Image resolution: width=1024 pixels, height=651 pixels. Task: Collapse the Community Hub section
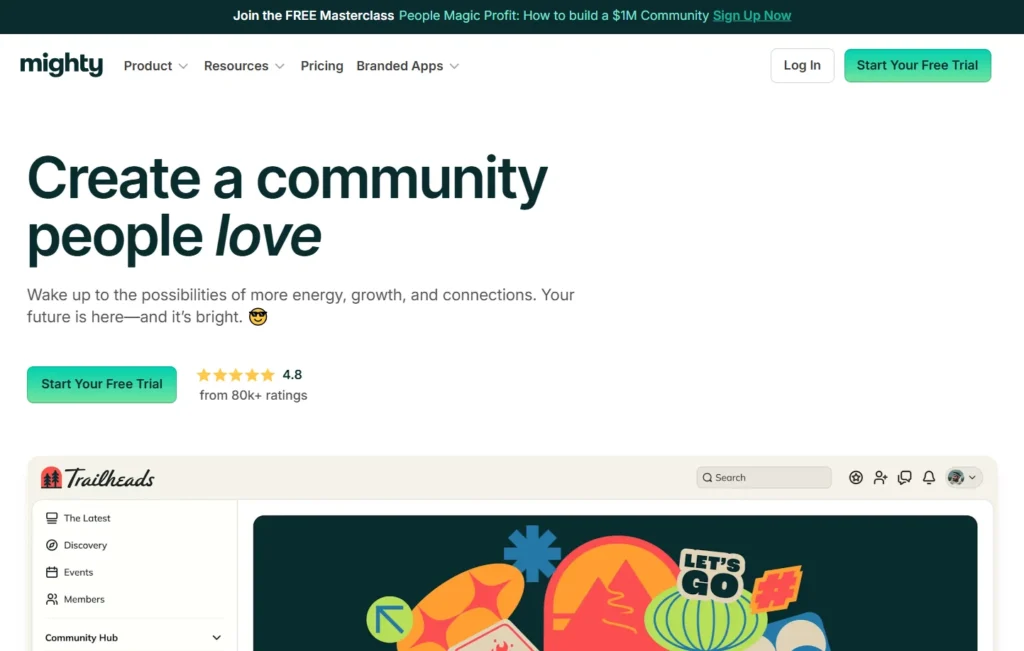tap(217, 638)
